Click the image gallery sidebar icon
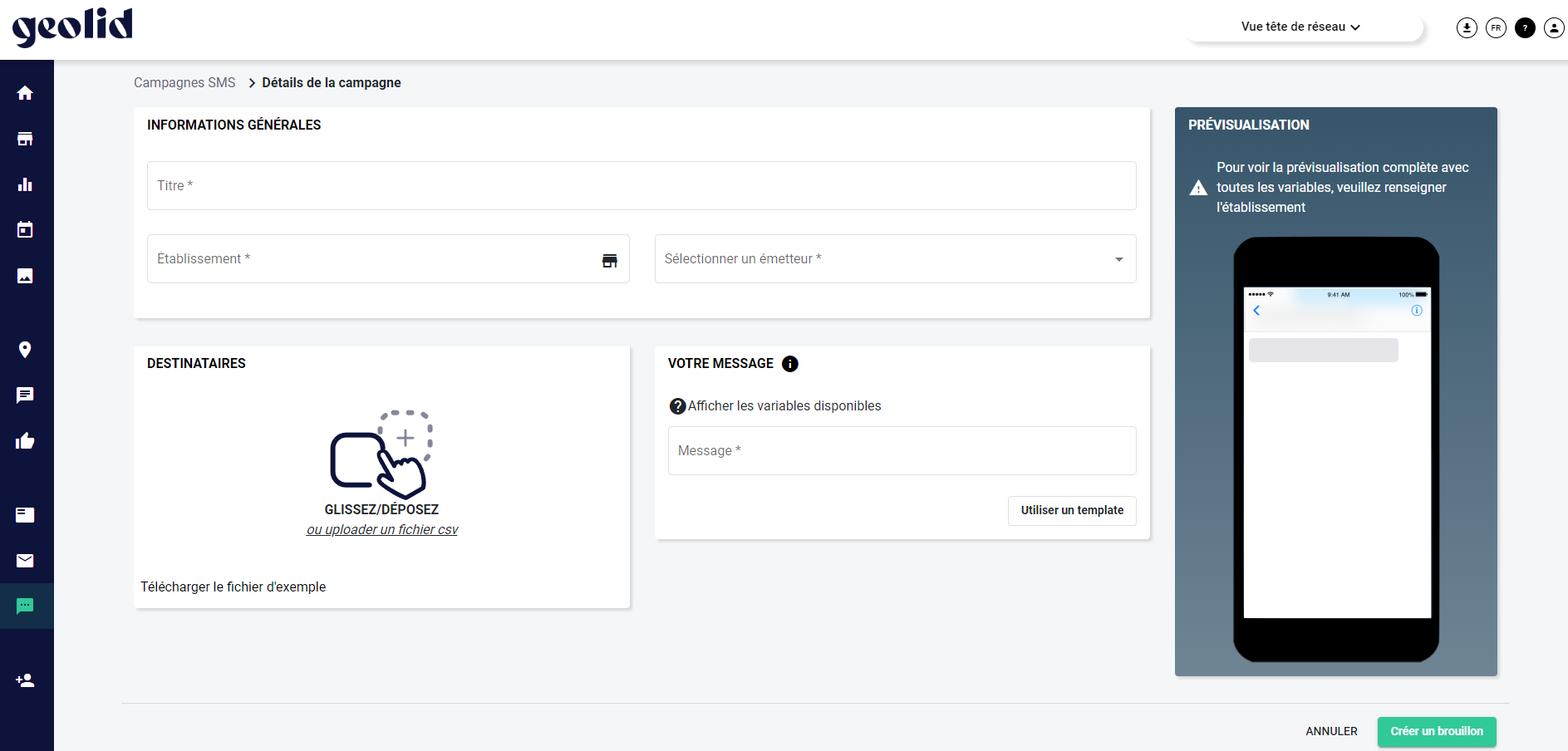This screenshot has height=751, width=1568. (25, 276)
